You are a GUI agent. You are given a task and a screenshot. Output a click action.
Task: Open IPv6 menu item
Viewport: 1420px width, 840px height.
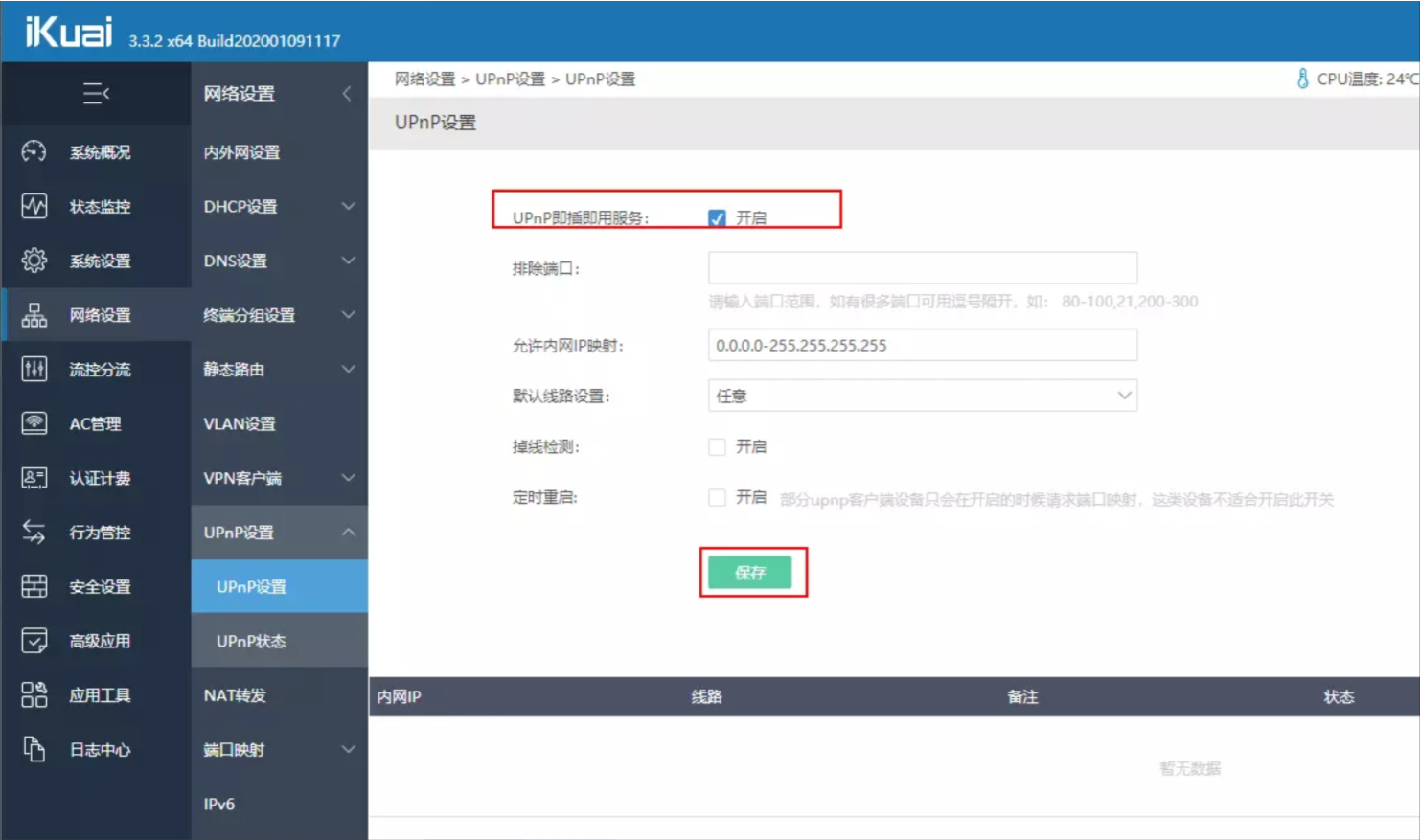[x=279, y=804]
